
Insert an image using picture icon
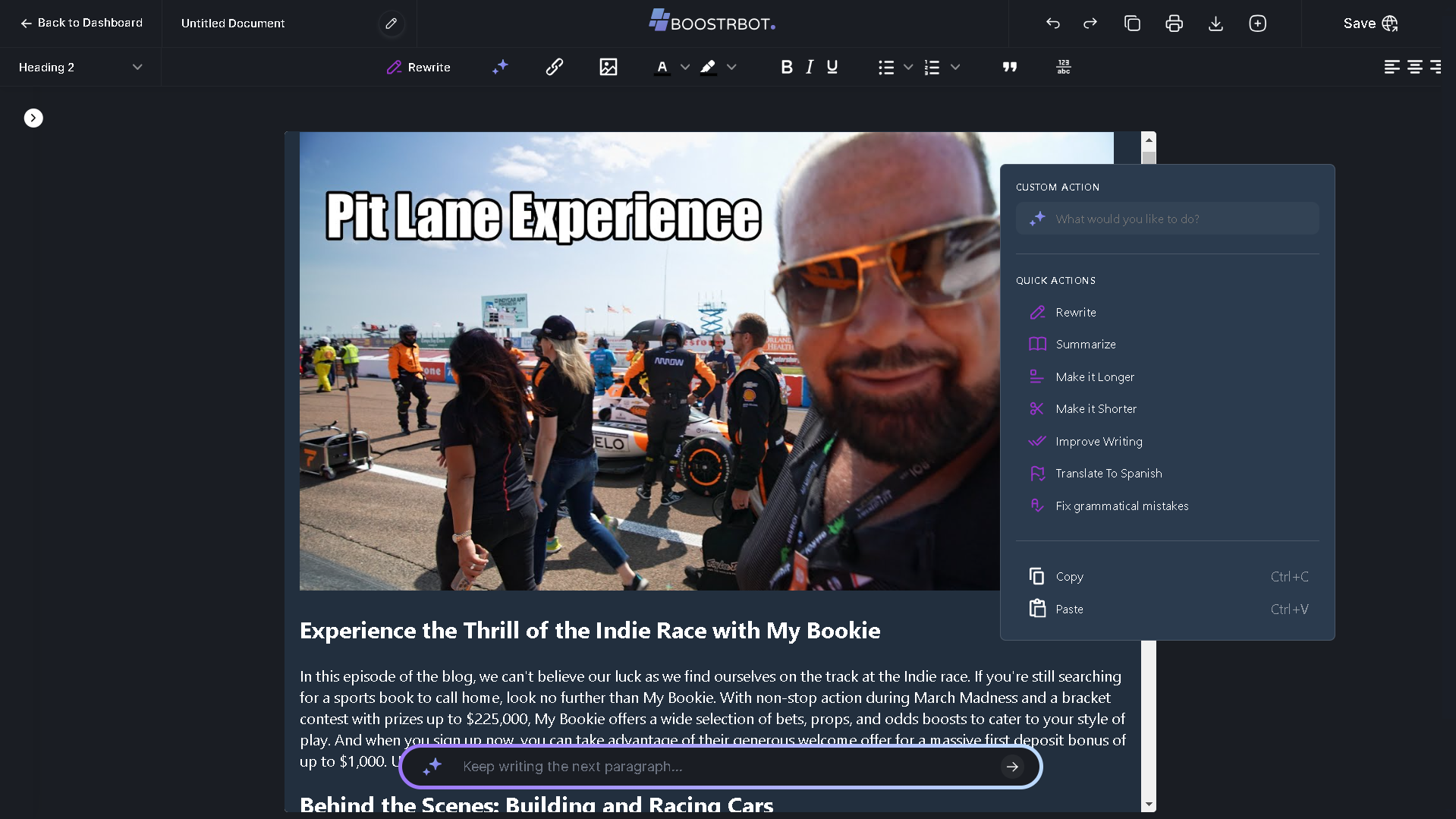(609, 67)
